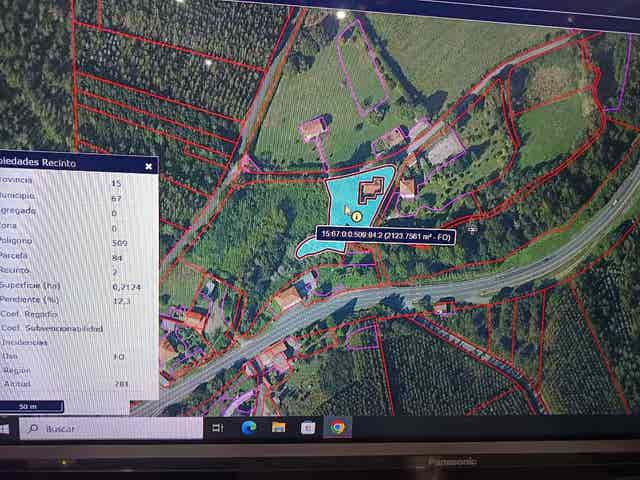The width and height of the screenshot is (640, 480).
Task: Open Task View in the taskbar
Action: click(x=218, y=427)
